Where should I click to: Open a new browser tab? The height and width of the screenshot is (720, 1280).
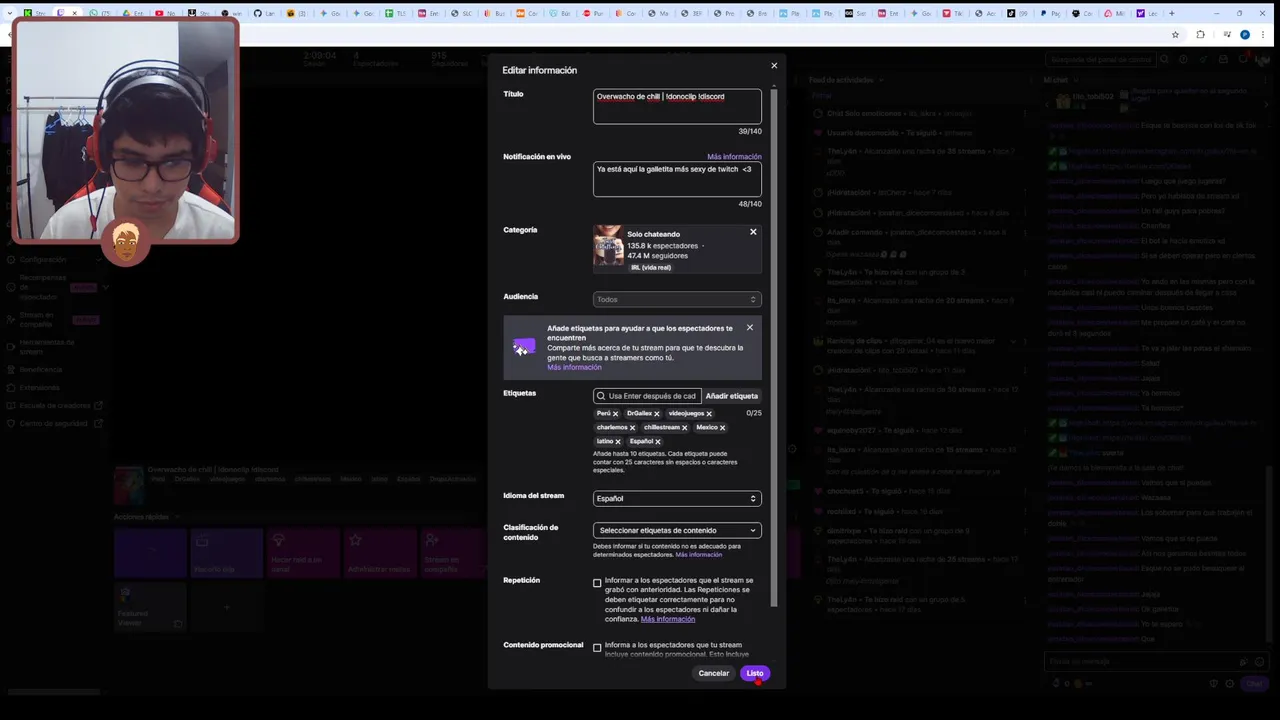click(1172, 13)
